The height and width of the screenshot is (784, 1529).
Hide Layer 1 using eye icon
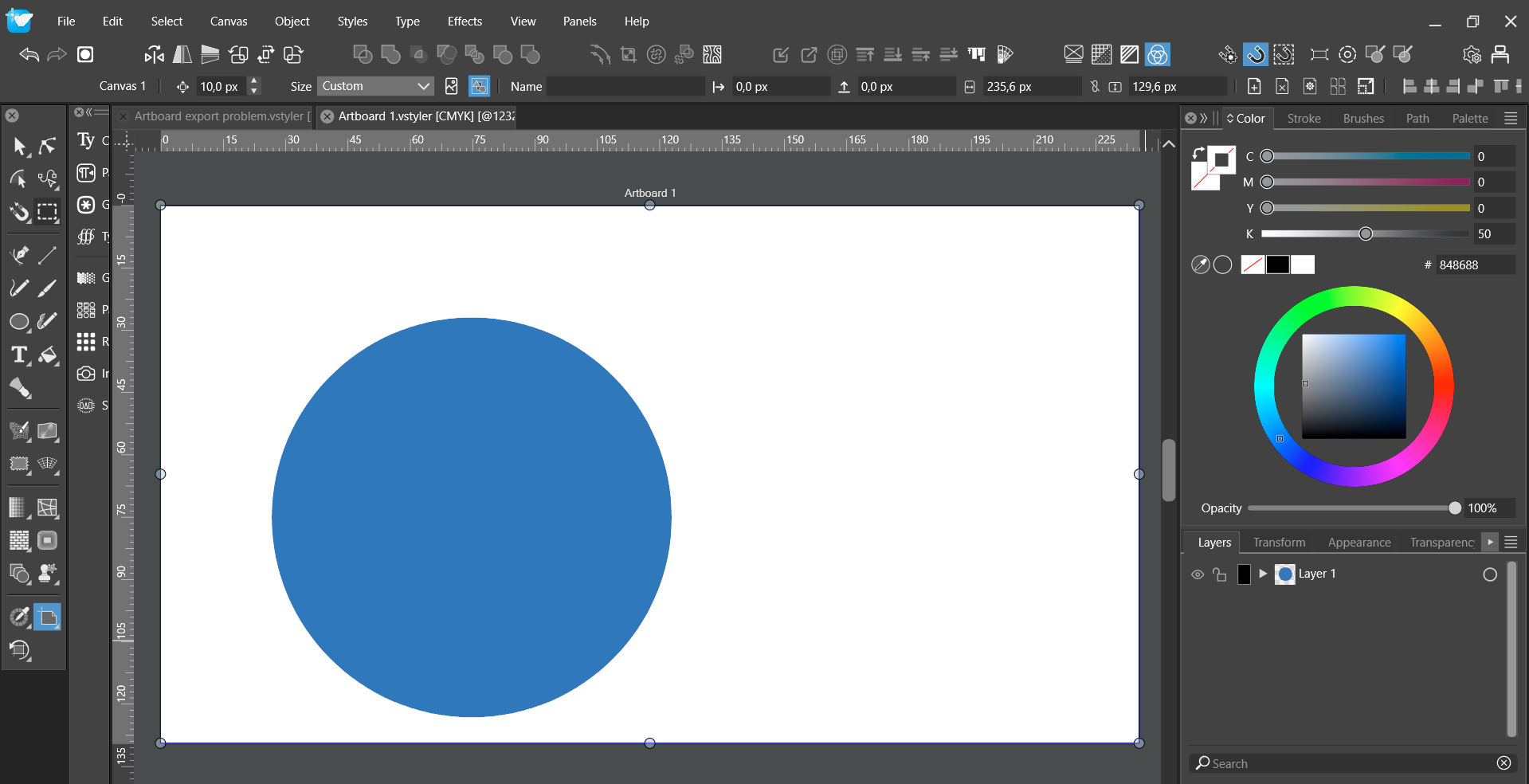tap(1197, 574)
